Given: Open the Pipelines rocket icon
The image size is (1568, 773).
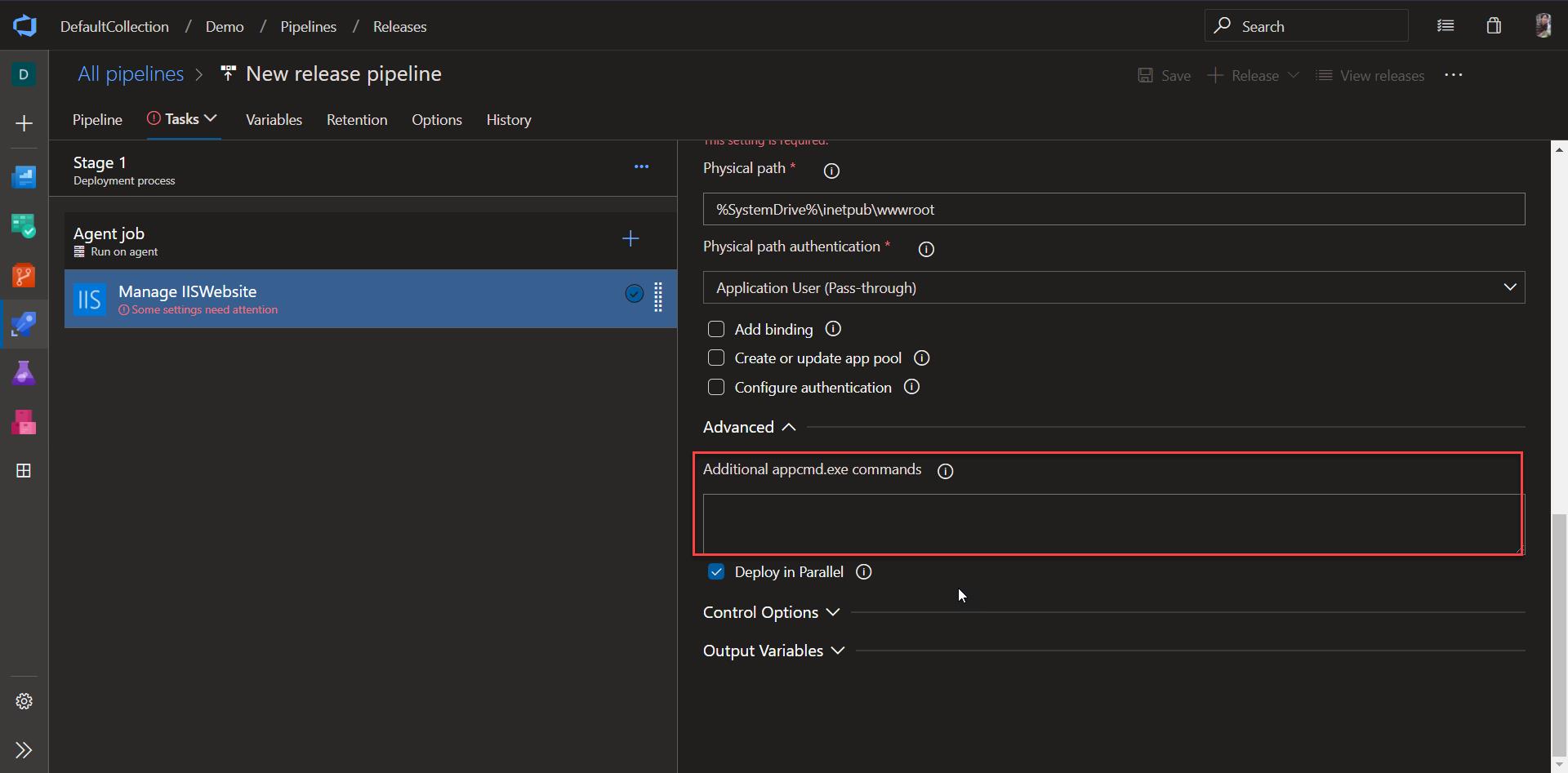Looking at the screenshot, I should click(x=24, y=324).
